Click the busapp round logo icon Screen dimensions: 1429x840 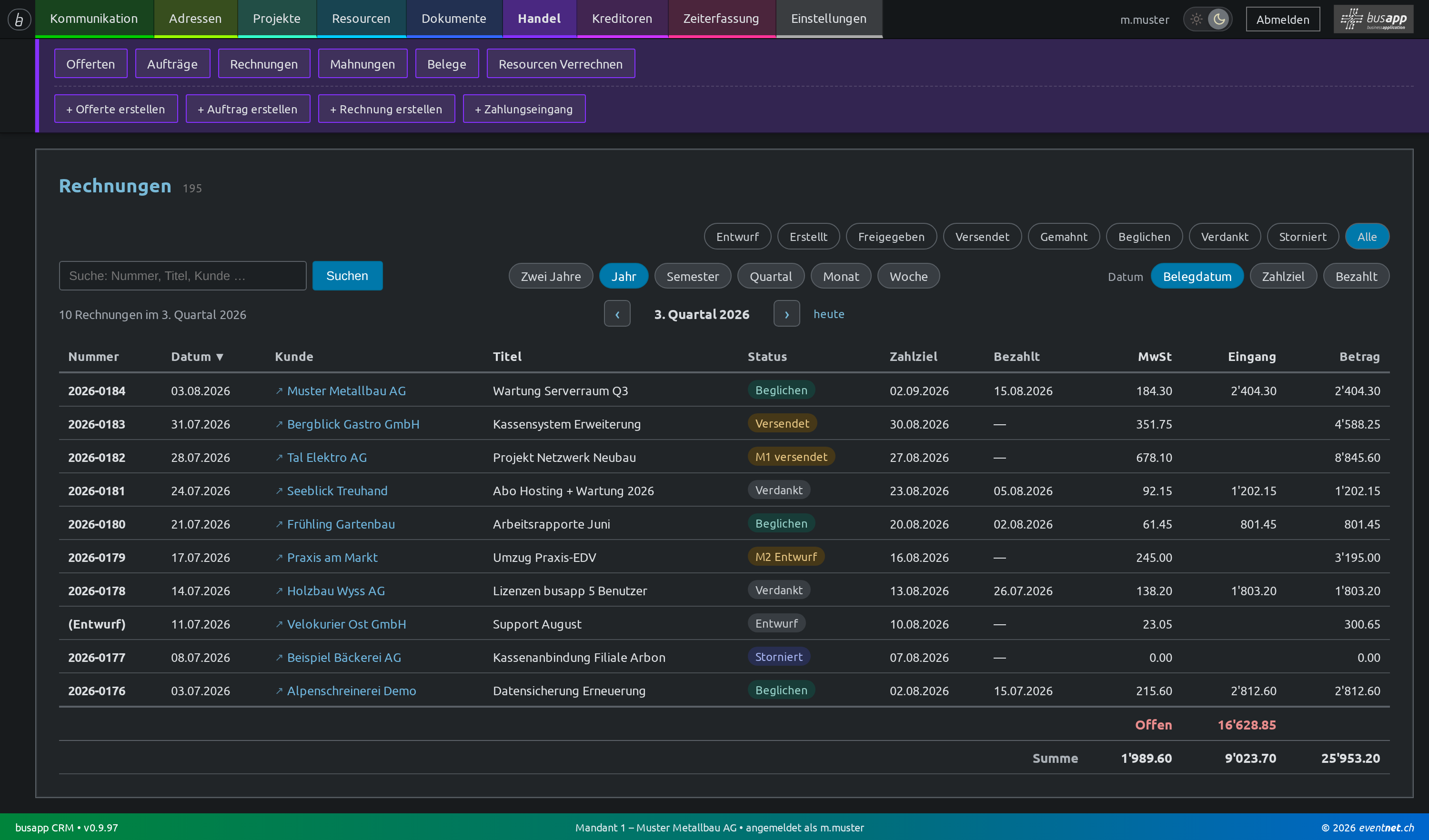[x=19, y=19]
